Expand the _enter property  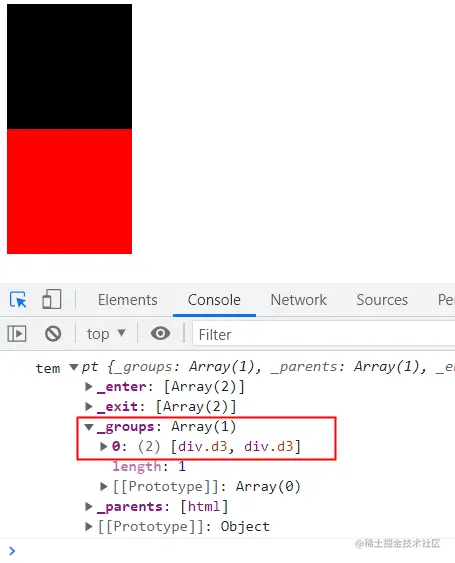89,386
